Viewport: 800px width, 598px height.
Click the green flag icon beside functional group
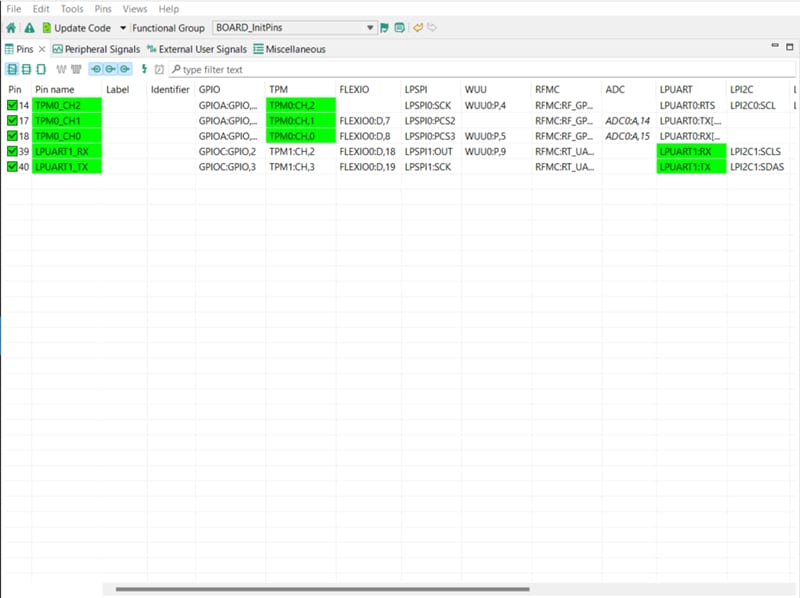[x=385, y=28]
